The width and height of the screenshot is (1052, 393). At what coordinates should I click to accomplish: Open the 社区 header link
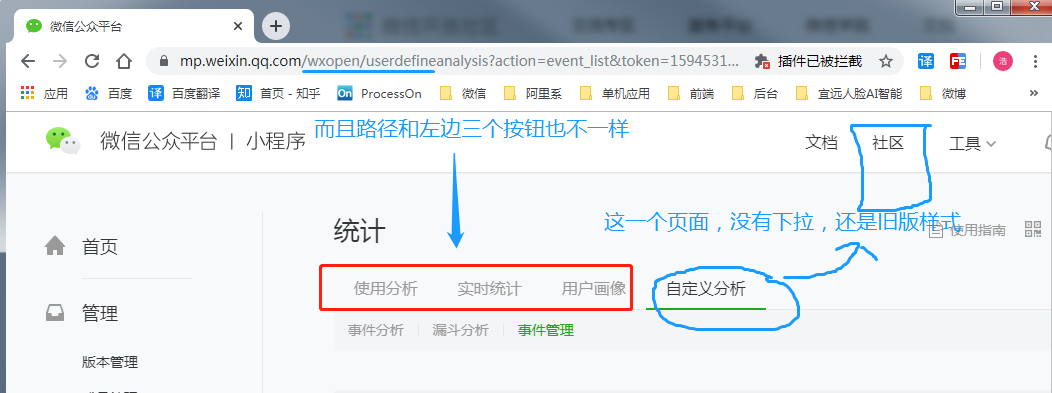(x=888, y=143)
